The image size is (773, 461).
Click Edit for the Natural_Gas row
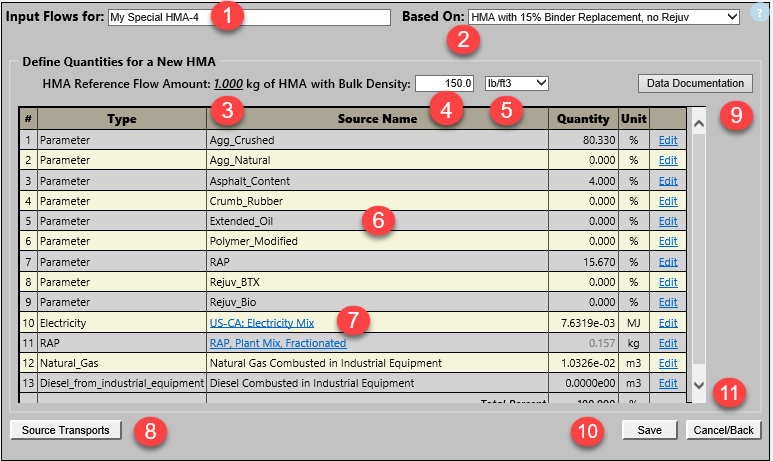click(x=667, y=363)
